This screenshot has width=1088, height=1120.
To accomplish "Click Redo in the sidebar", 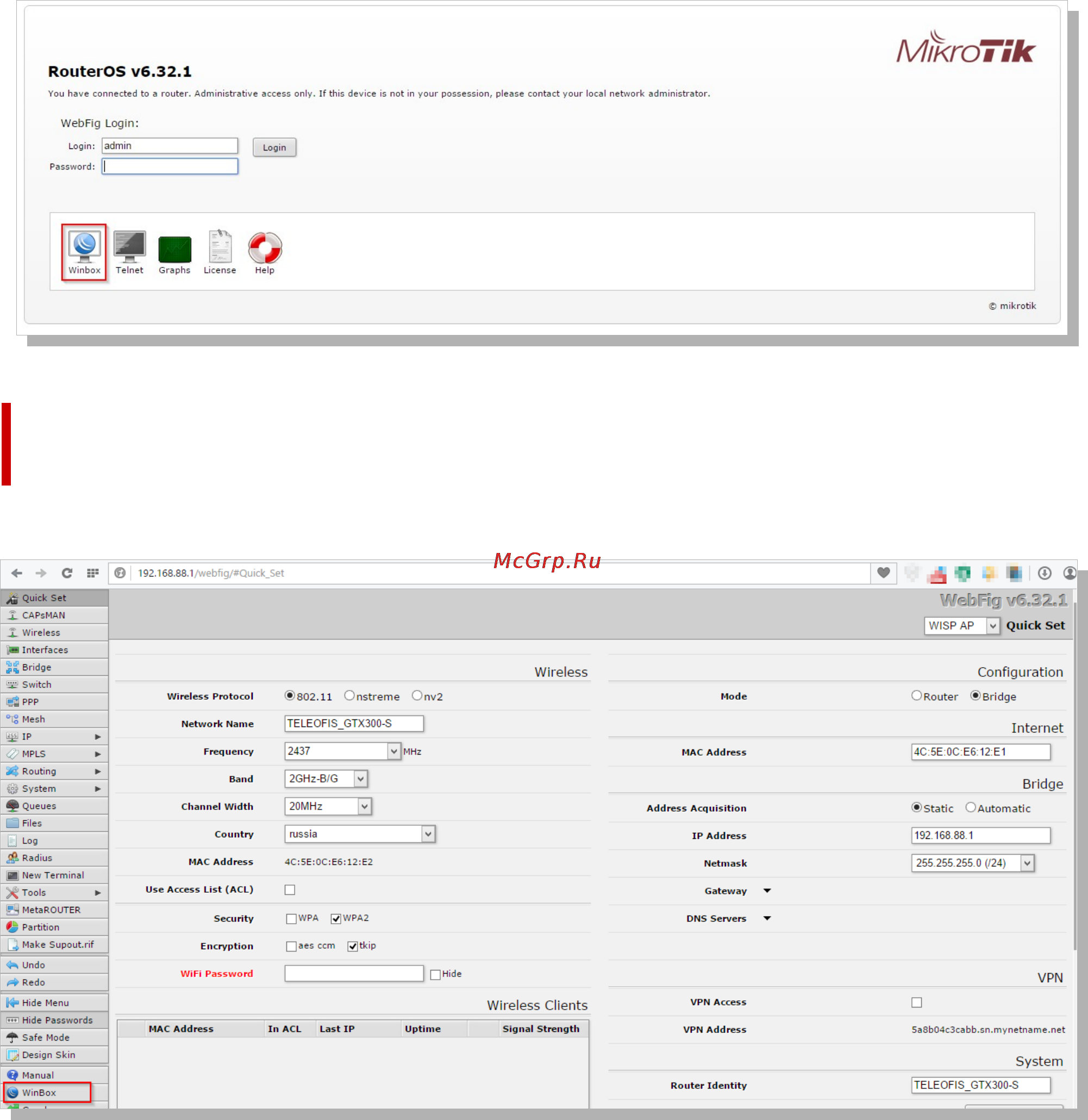I will [54, 982].
